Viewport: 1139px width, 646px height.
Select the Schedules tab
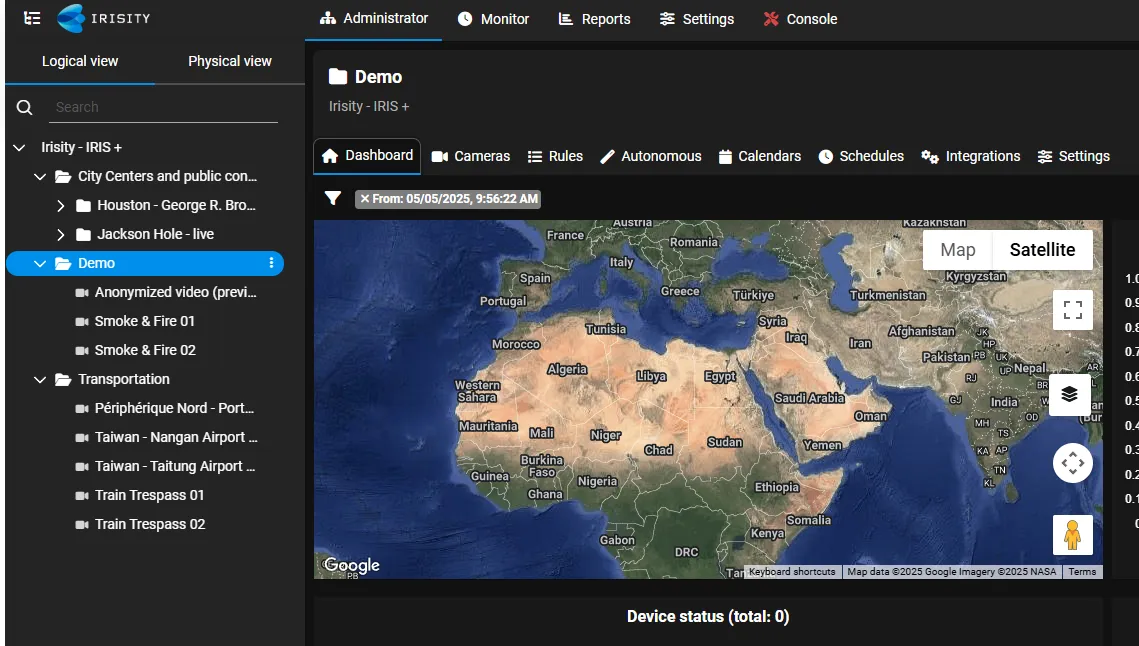[x=861, y=156]
